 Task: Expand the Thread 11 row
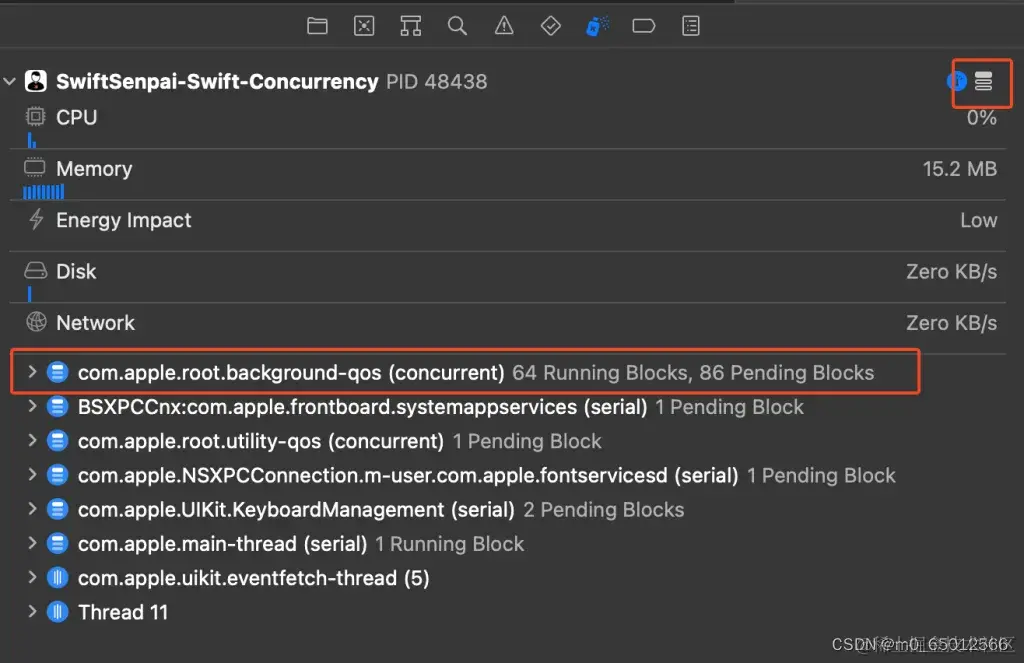[x=31, y=612]
